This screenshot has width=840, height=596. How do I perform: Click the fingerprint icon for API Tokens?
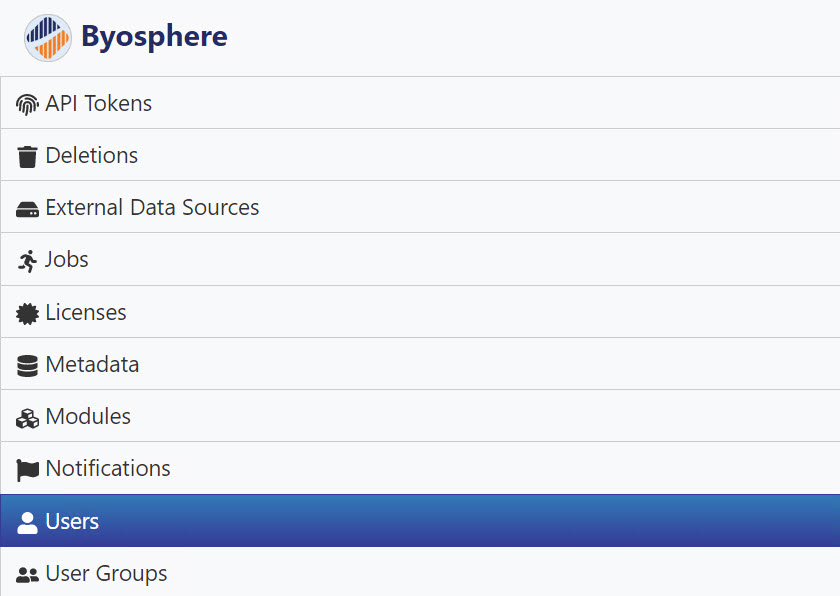click(27, 104)
